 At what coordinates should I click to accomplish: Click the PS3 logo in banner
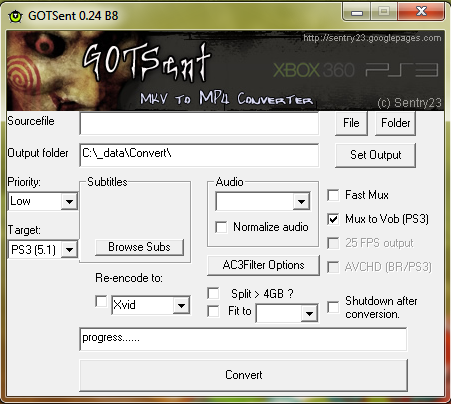[402, 70]
